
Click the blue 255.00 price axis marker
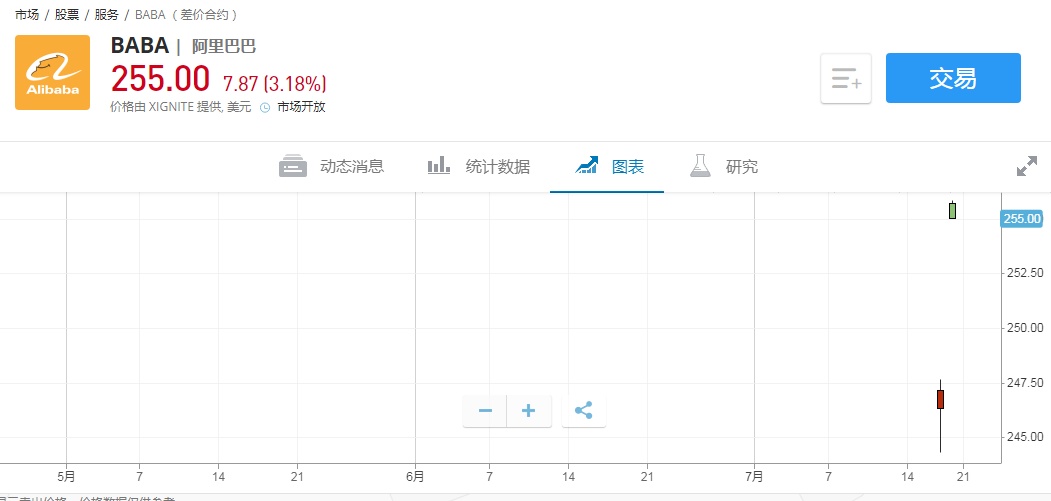point(1021,218)
